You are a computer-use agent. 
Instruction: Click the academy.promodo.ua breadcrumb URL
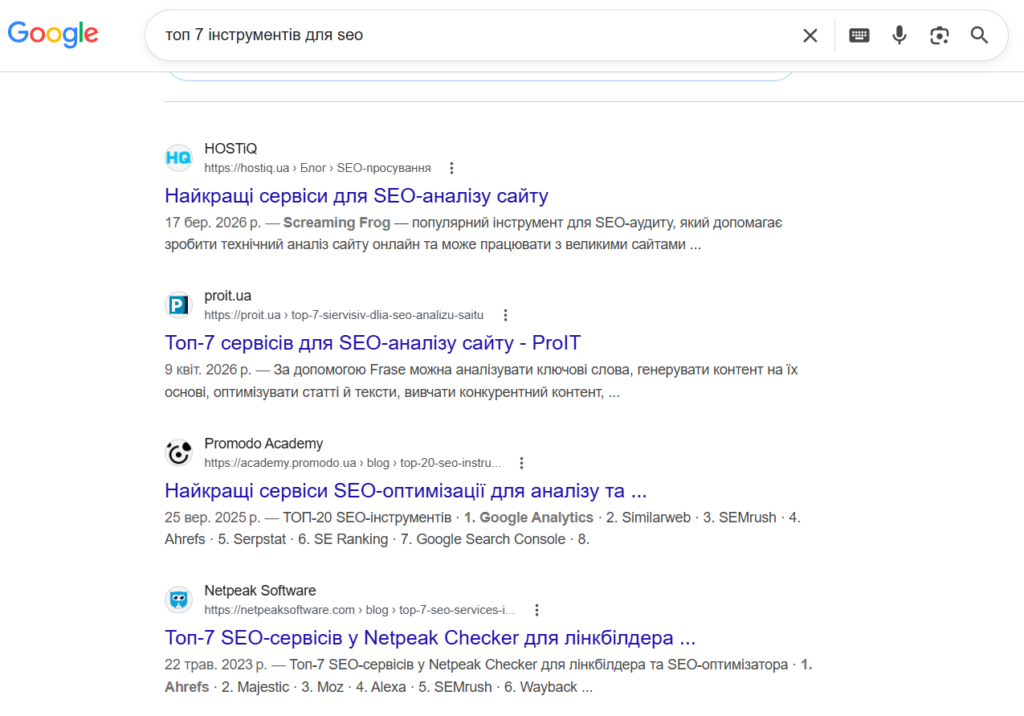(353, 463)
